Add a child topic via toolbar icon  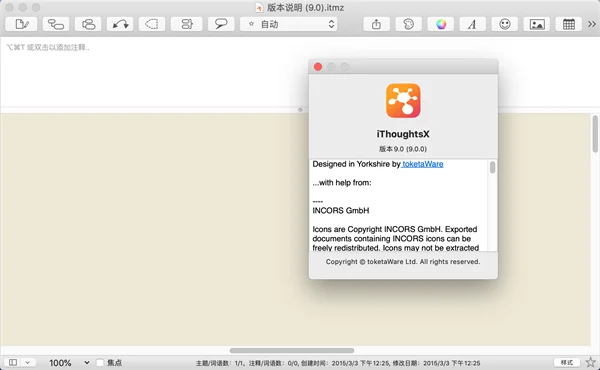point(56,24)
